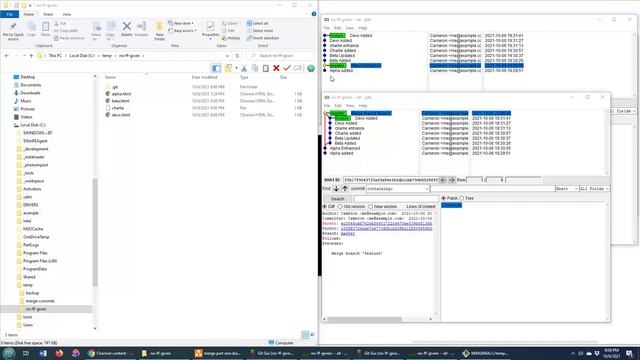Open the Windows Start button
Screen dimensions: 640x360
click(9, 353)
